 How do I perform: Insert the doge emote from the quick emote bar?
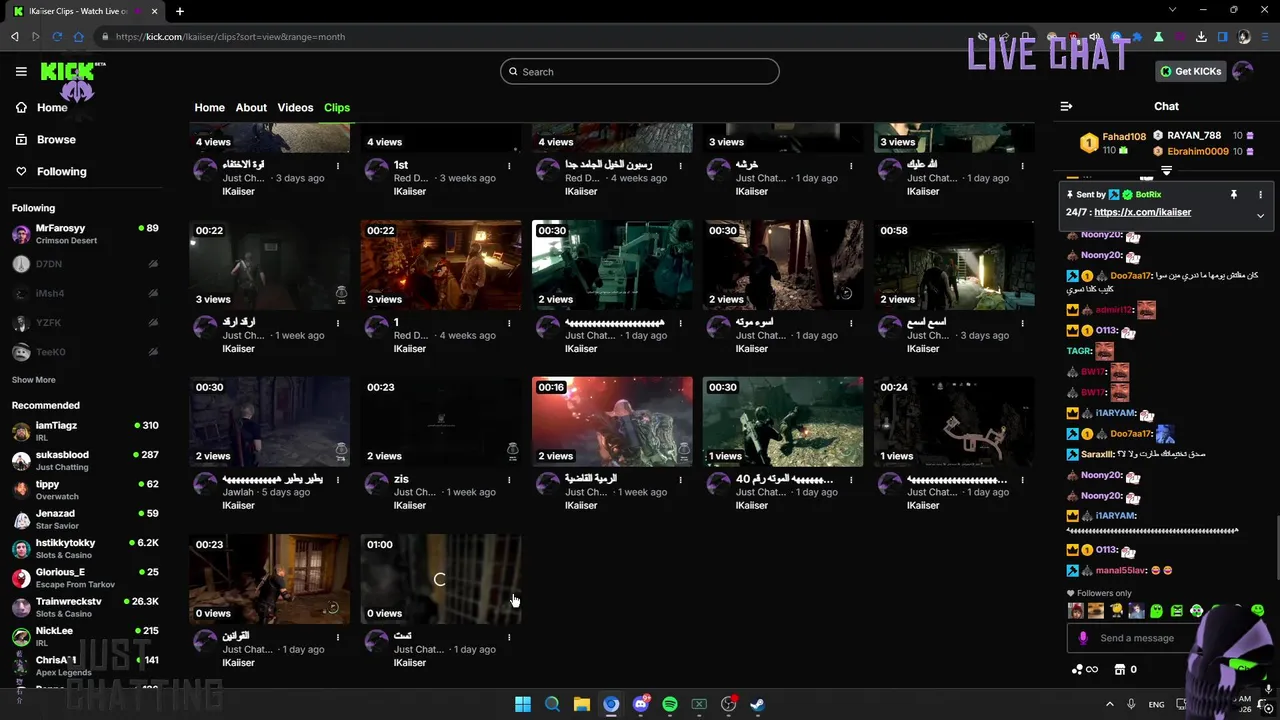coord(1096,611)
